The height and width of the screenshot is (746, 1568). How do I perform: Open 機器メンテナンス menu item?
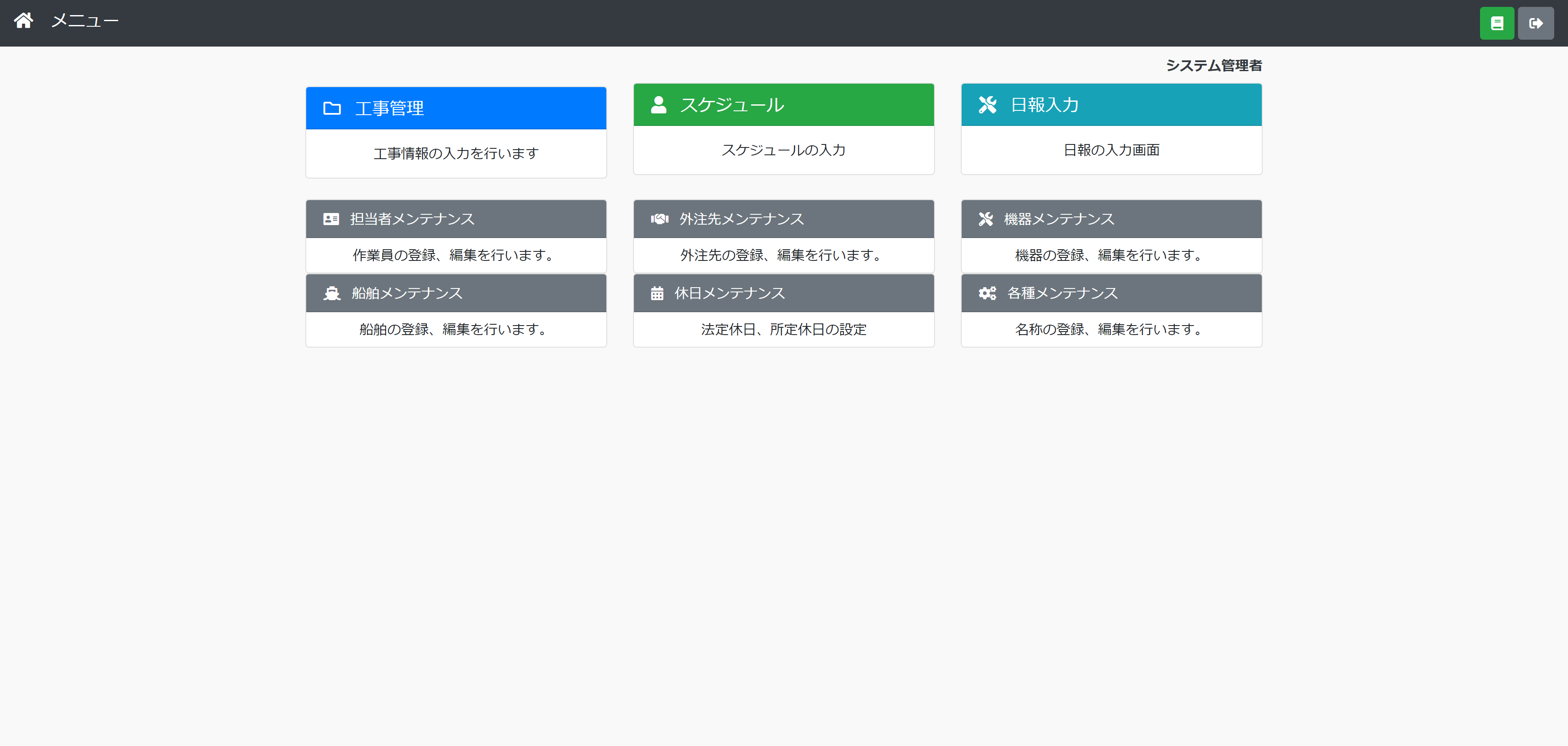[1111, 219]
